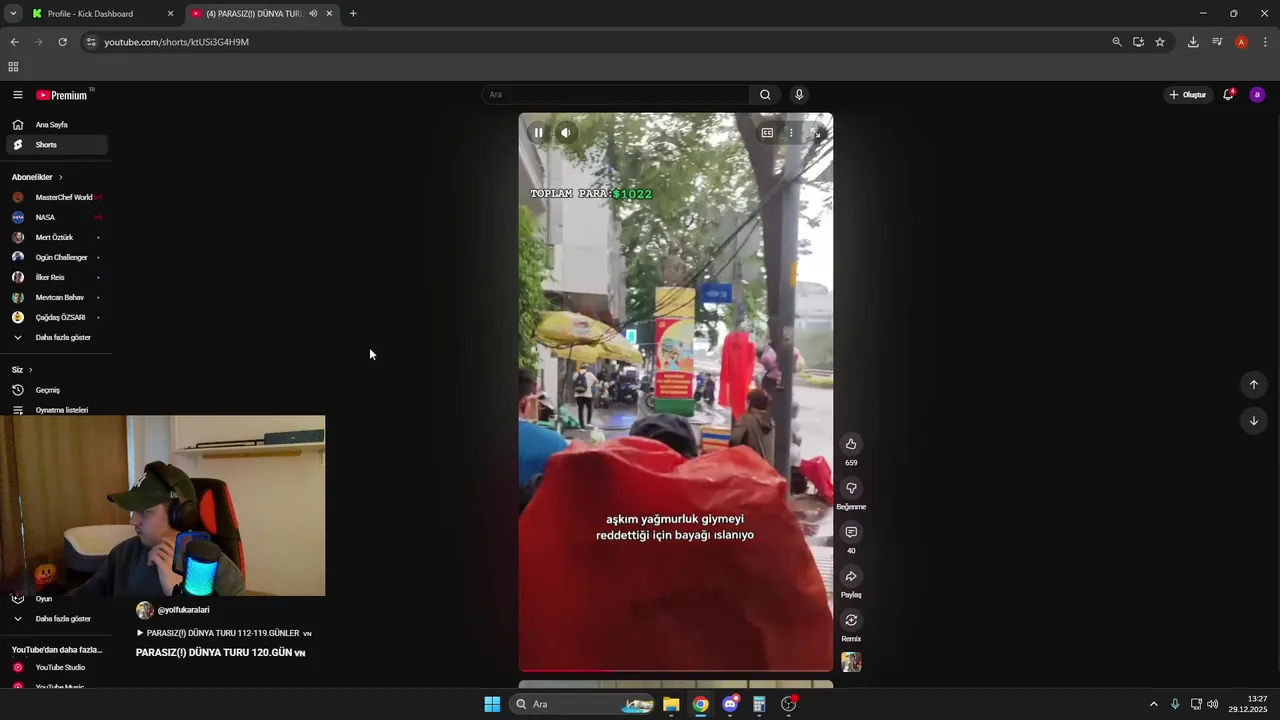Open NASA channel subscription

click(56, 217)
